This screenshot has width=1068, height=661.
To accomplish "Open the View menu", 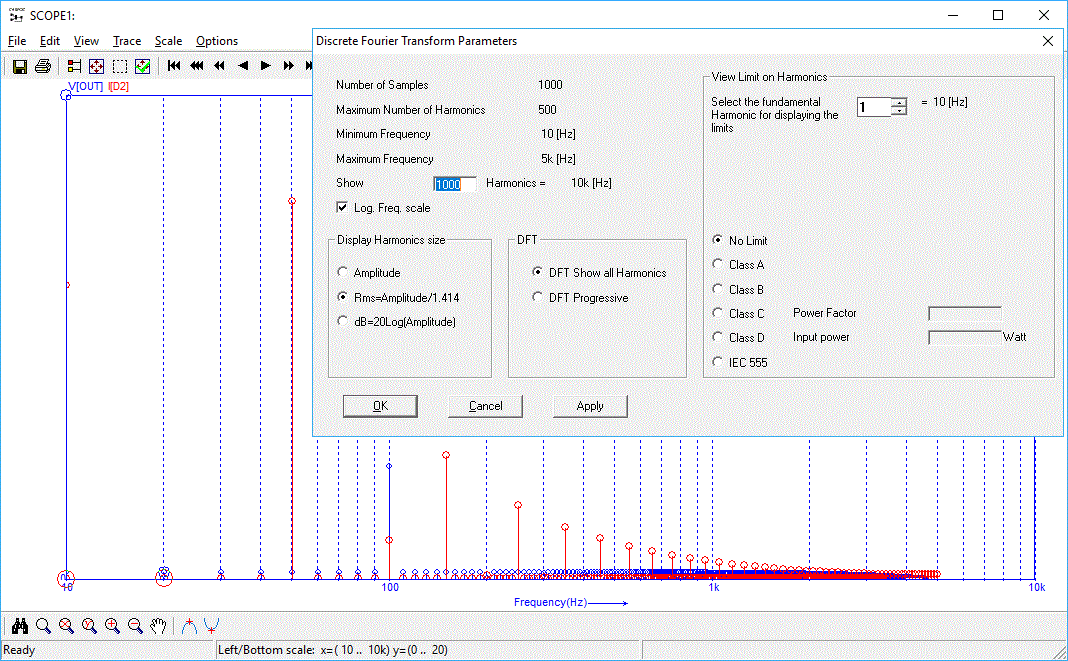I will tap(87, 41).
